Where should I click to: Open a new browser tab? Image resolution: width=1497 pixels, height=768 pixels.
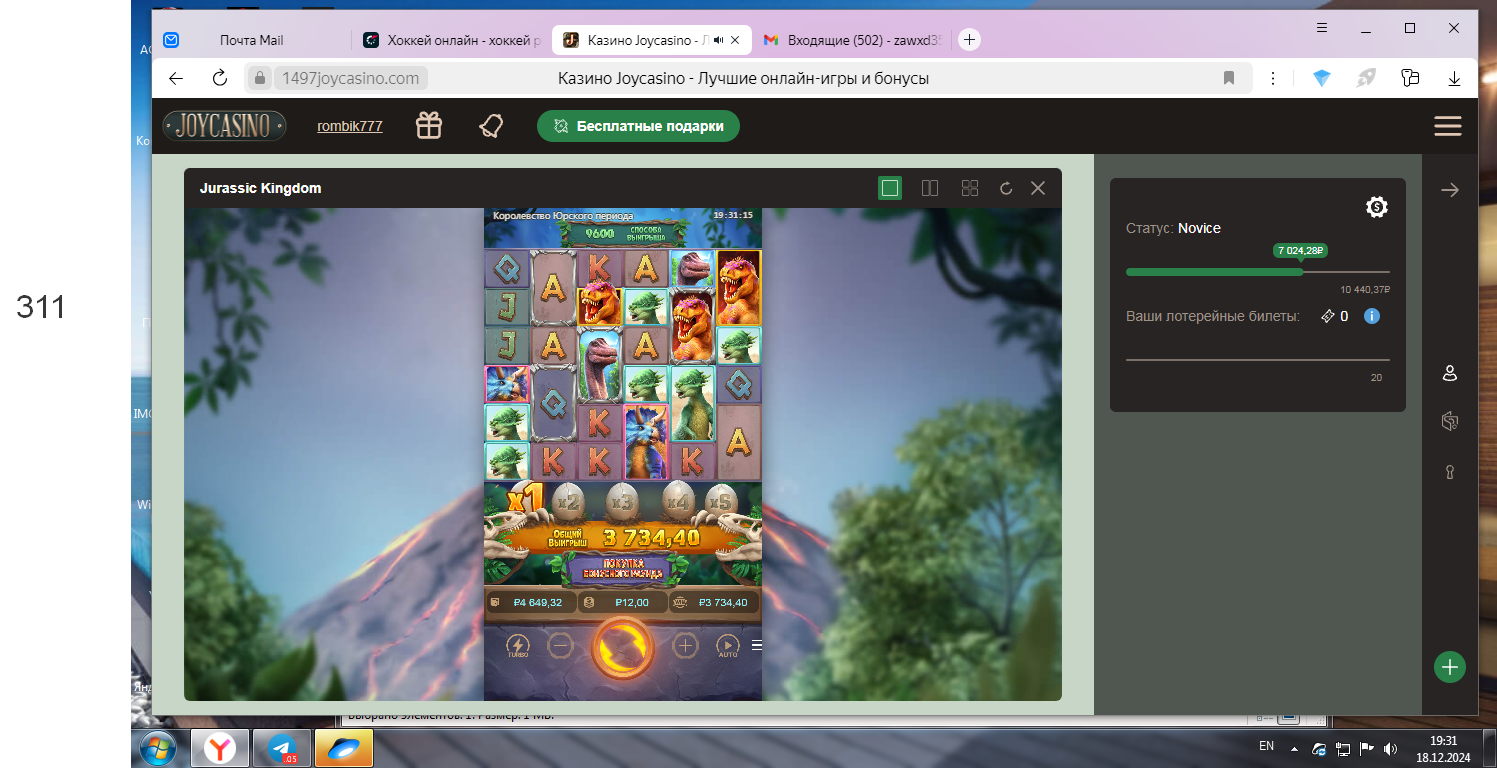[969, 40]
